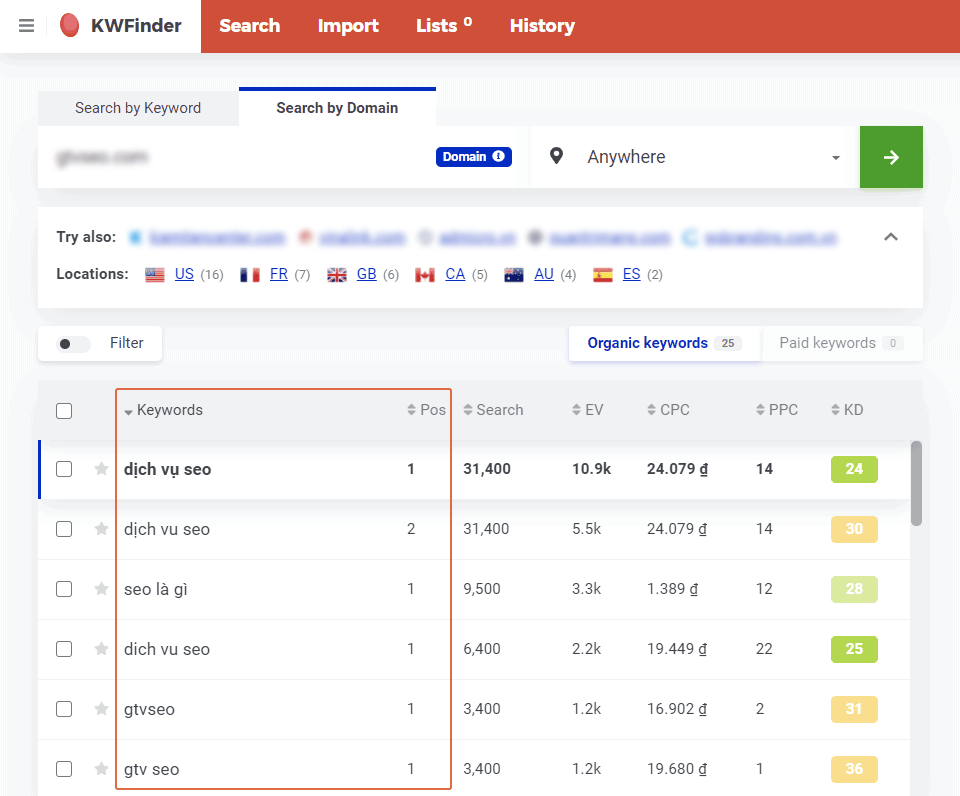960x796 pixels.
Task: Open the hamburger menu icon
Action: click(x=26, y=26)
